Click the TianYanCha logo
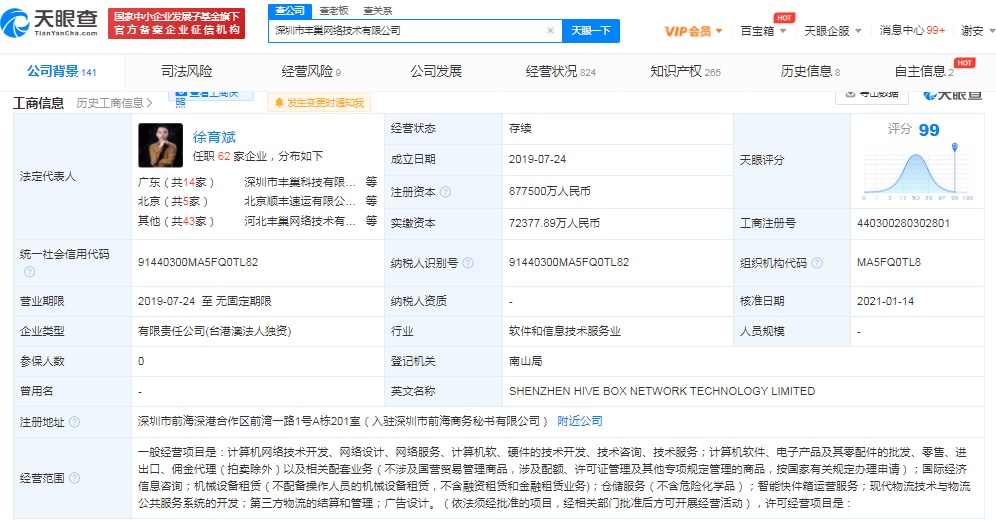The image size is (996, 520). (50, 23)
